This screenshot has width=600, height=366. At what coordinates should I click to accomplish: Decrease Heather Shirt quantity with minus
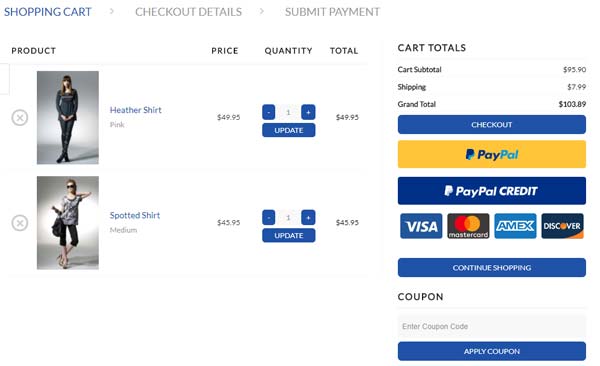point(269,112)
